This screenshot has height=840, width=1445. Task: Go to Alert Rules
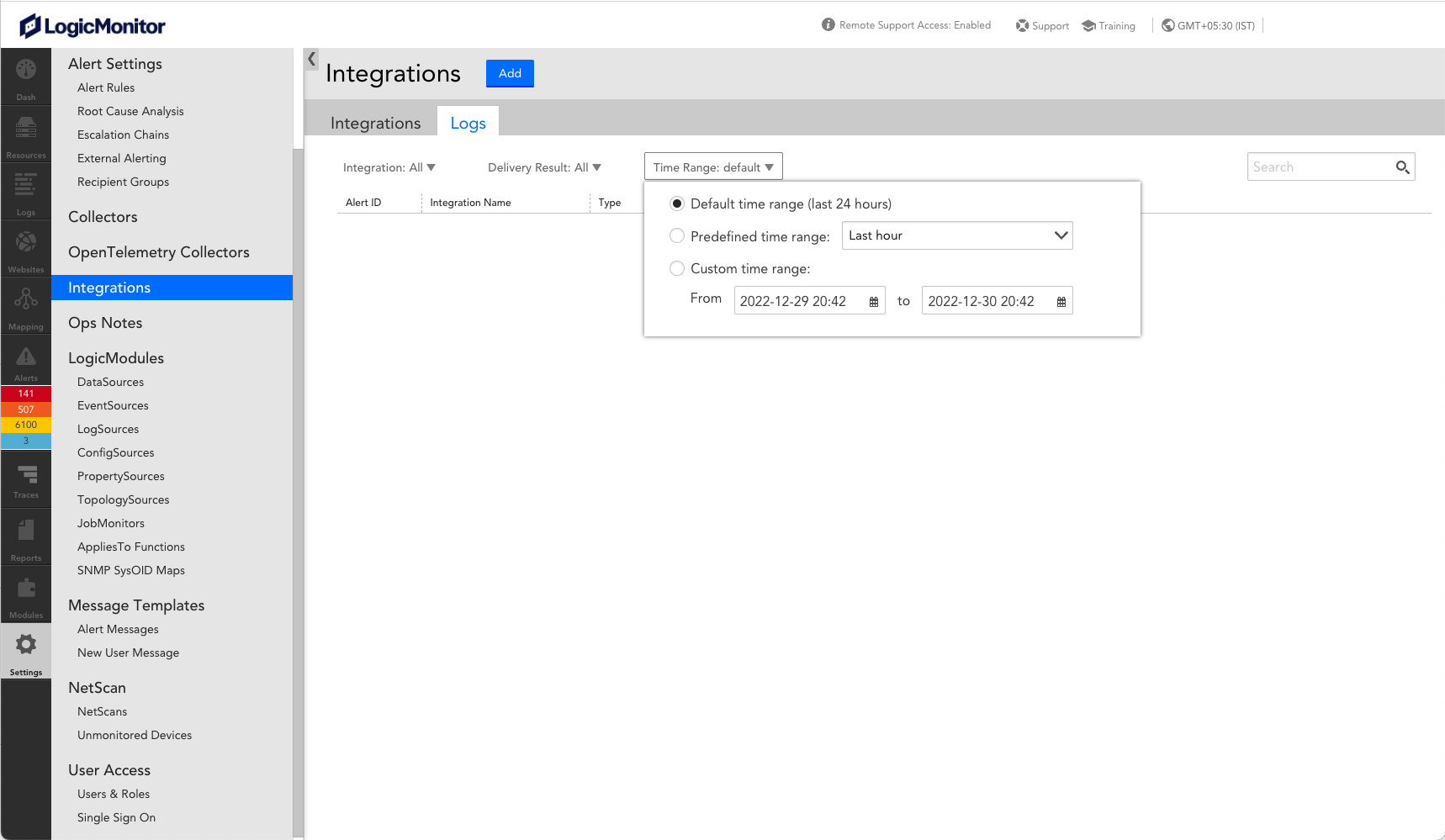[106, 87]
